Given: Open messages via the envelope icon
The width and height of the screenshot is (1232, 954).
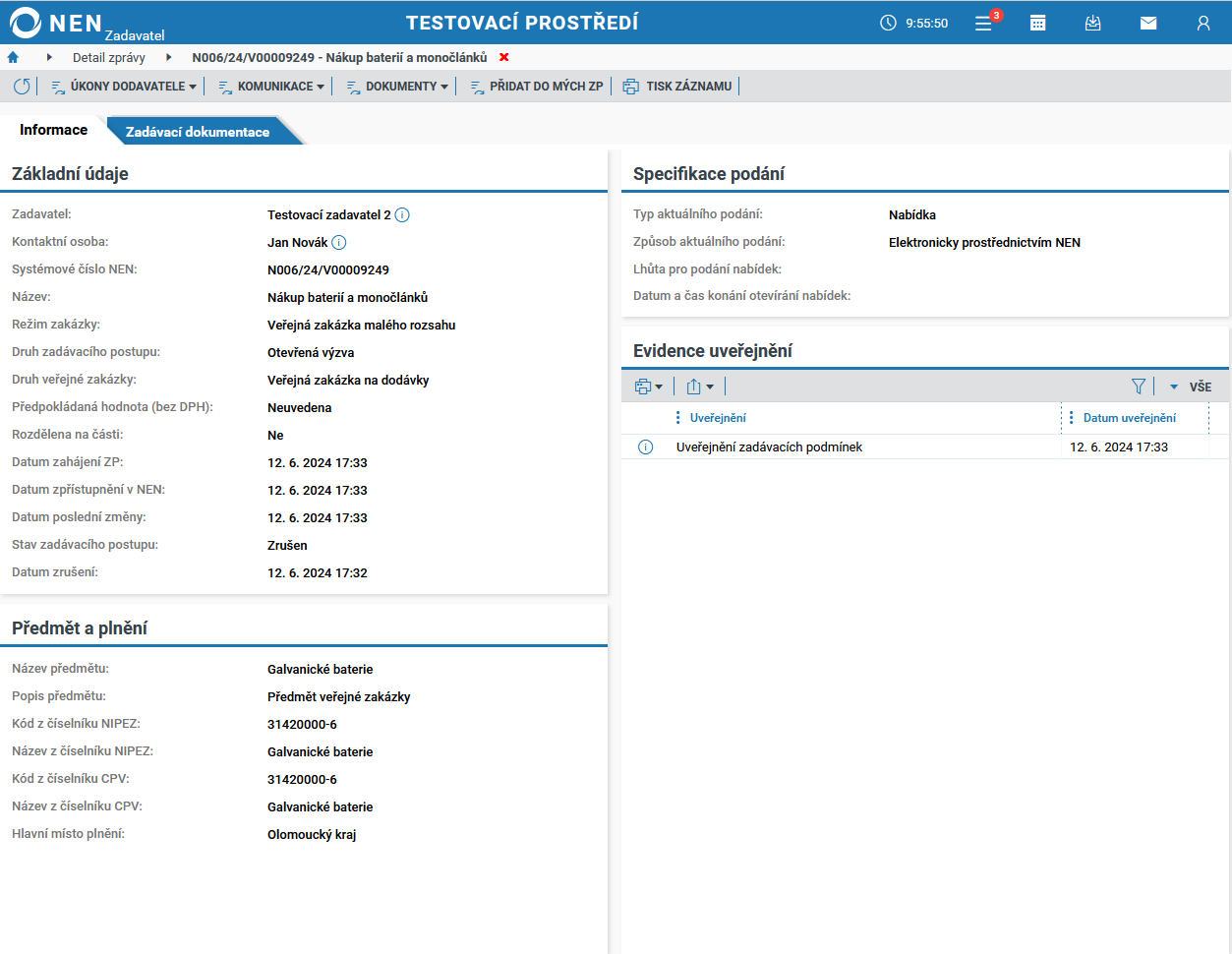Looking at the screenshot, I should click(1147, 23).
